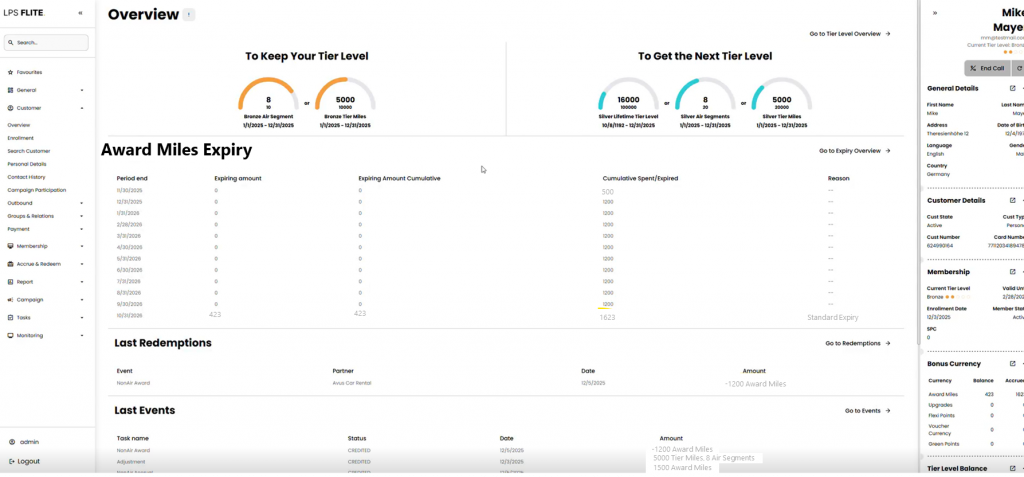The width and height of the screenshot is (1024, 477).
Task: Expand the Membership menu section
Action: coord(82,246)
